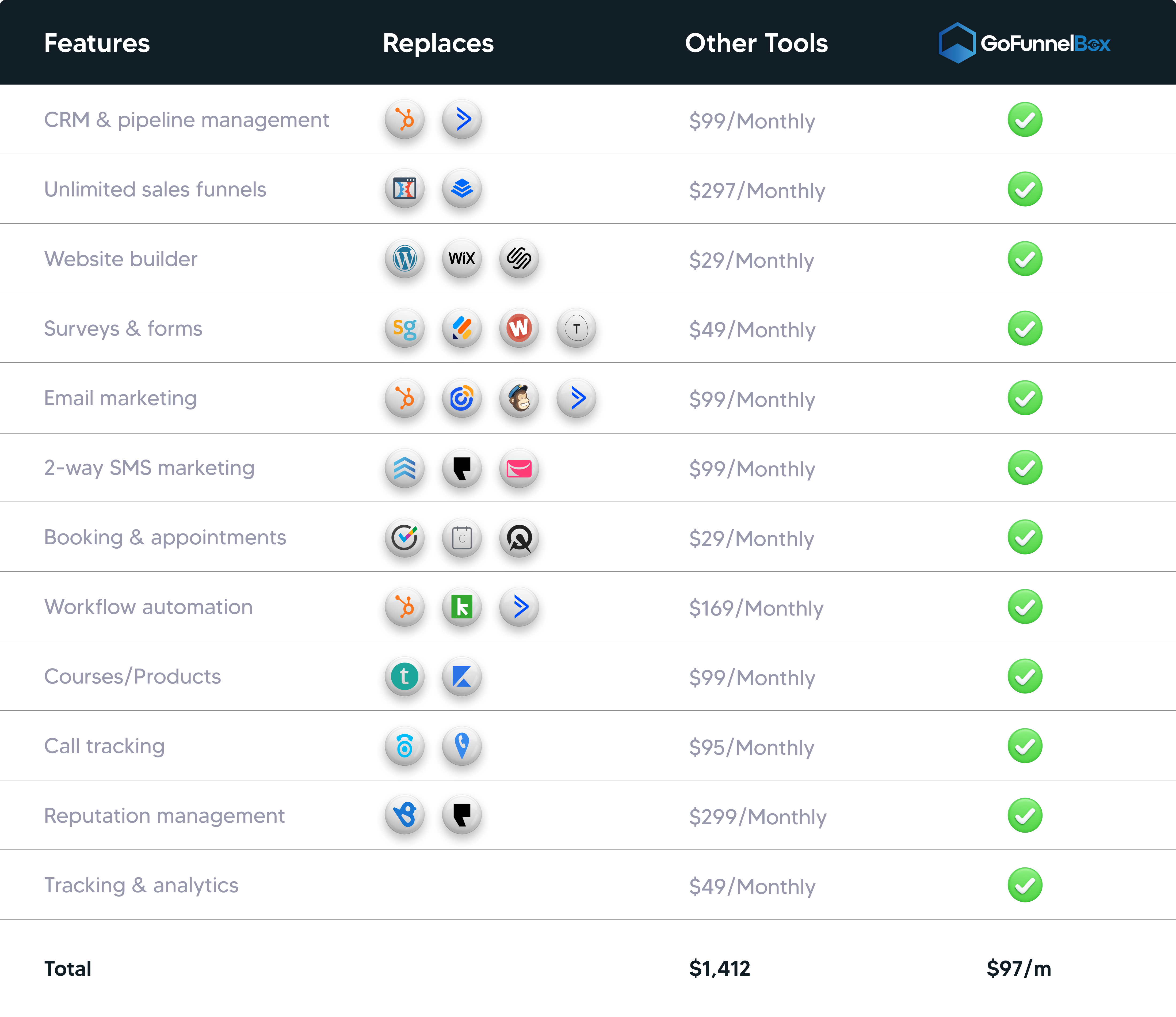The image size is (1176, 1017).
Task: Click the HubSpot icon in Email marketing row
Action: click(x=405, y=398)
